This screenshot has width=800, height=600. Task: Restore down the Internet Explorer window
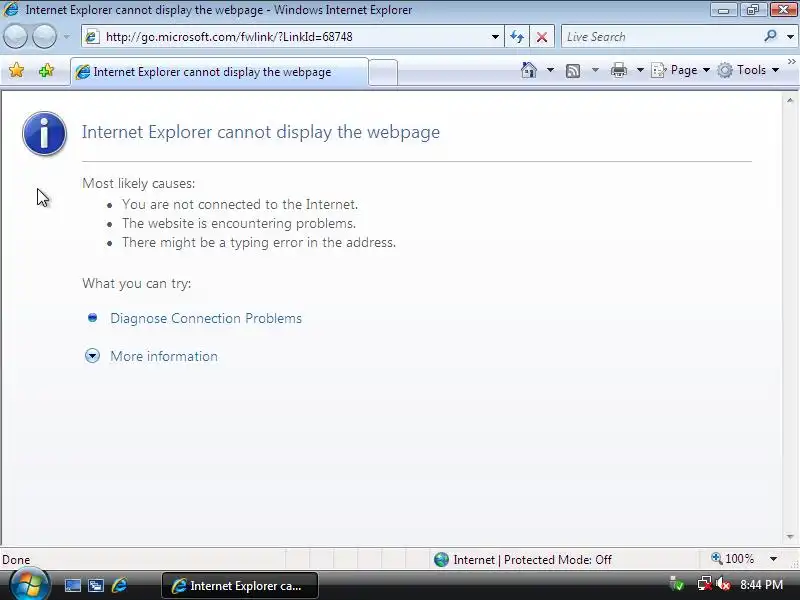[752, 10]
